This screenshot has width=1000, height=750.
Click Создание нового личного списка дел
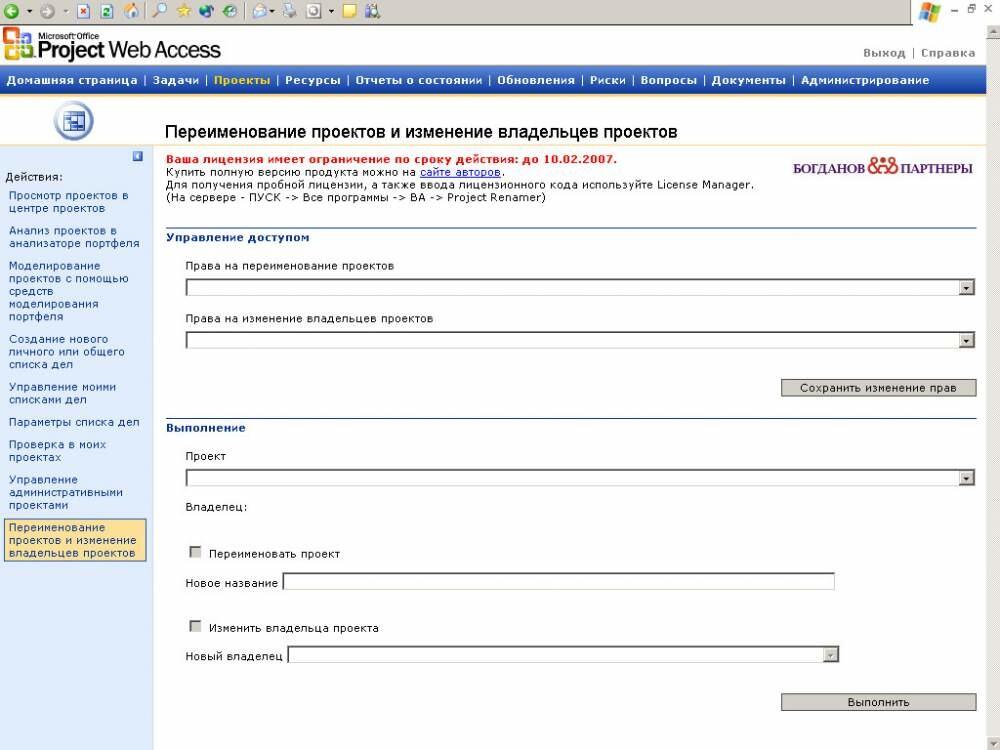[x=67, y=352]
